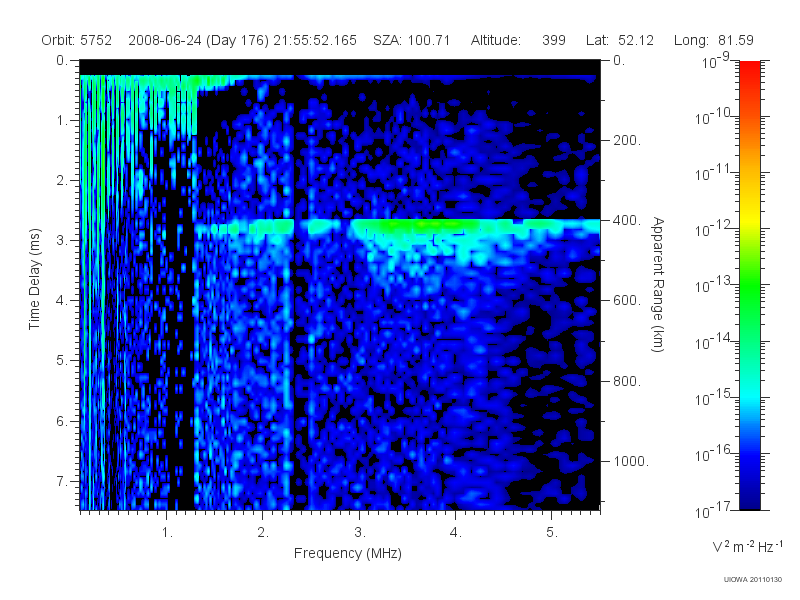This screenshot has width=800, height=600.
Task: Click frequency axis tick label '2.'
Action: tap(263, 533)
